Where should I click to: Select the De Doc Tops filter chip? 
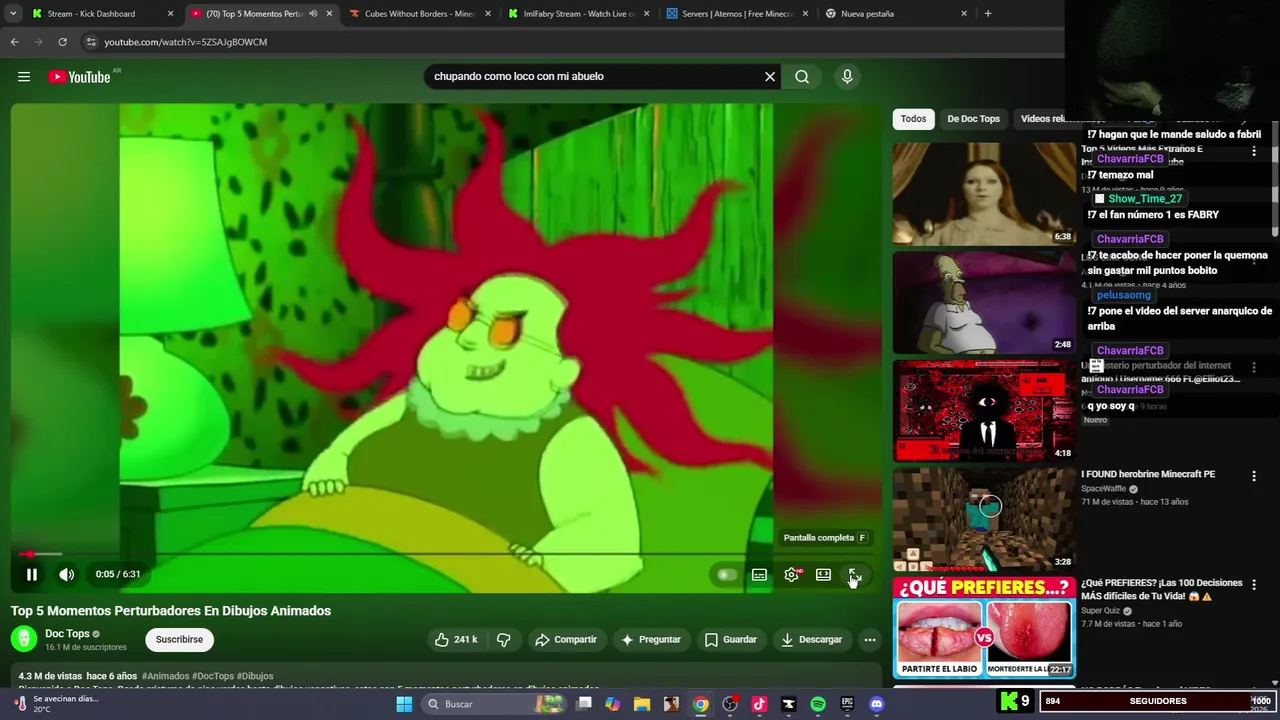click(x=973, y=118)
